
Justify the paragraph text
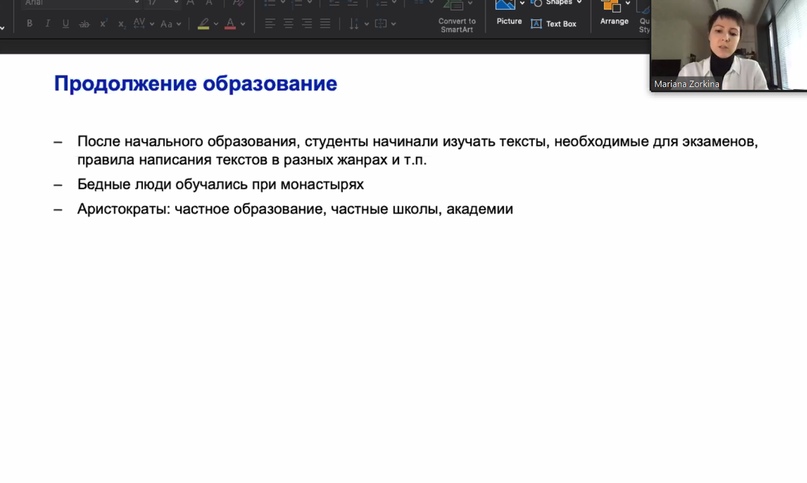click(x=325, y=24)
